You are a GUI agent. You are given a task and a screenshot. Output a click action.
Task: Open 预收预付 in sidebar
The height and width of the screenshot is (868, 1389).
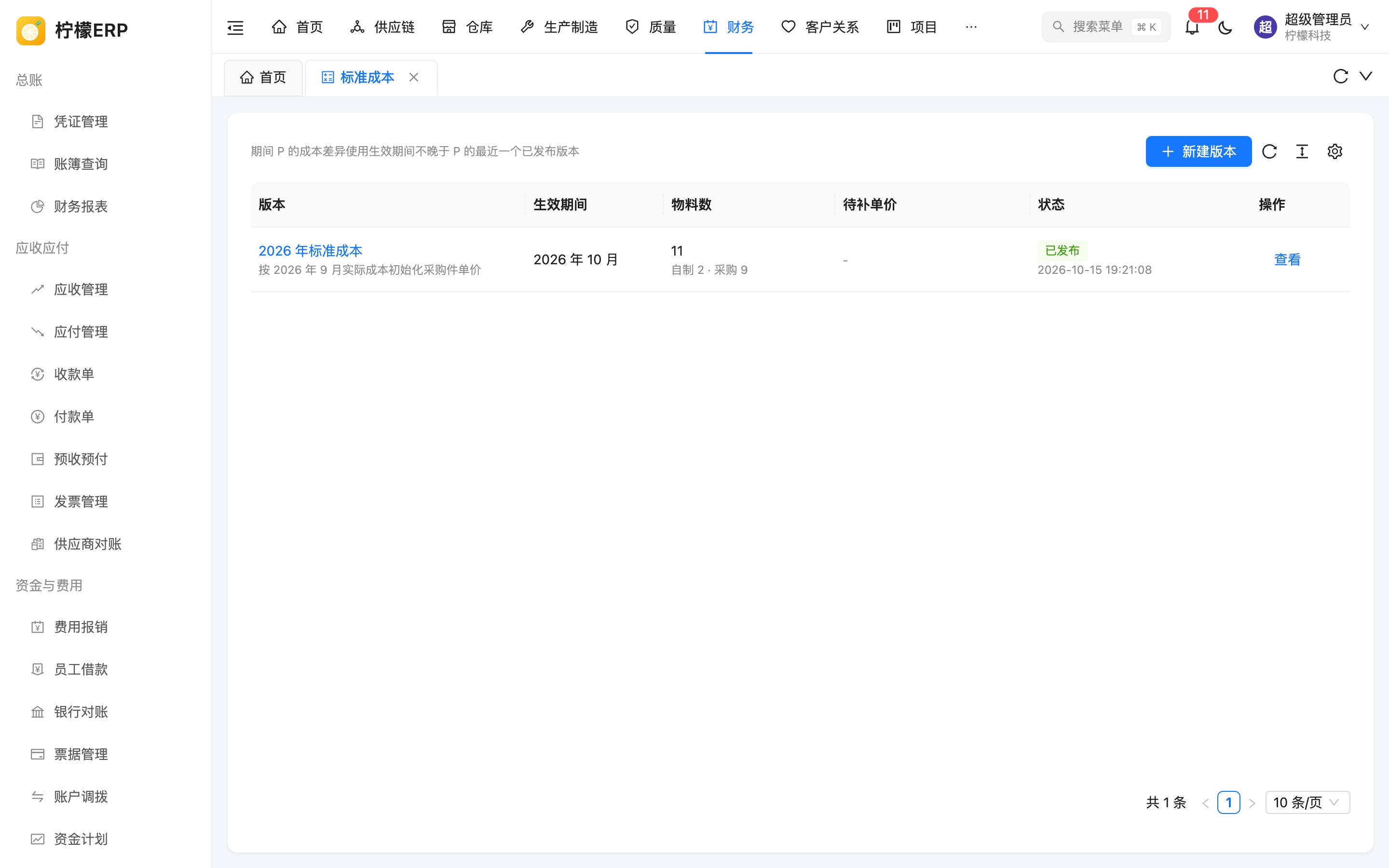pyautogui.click(x=81, y=459)
